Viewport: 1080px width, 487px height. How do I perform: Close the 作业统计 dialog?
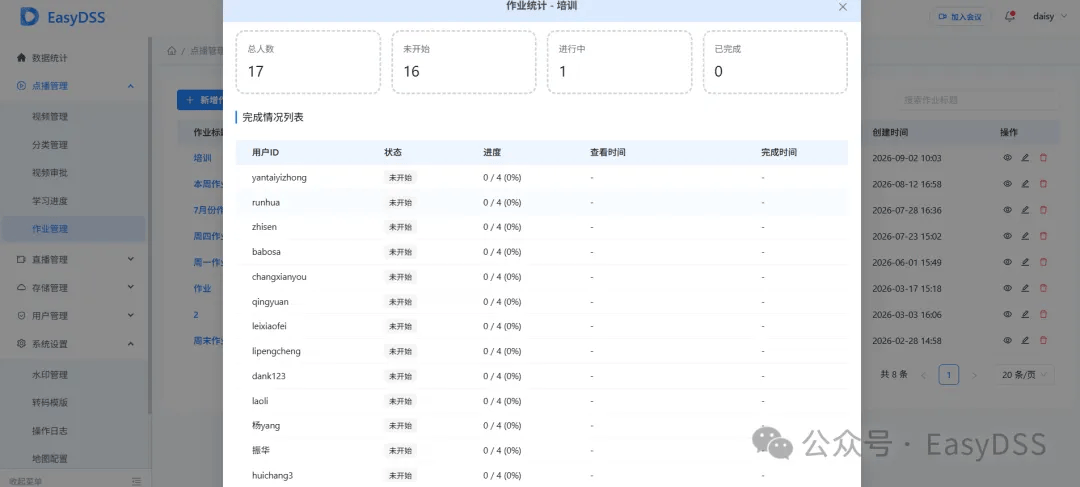(x=842, y=7)
